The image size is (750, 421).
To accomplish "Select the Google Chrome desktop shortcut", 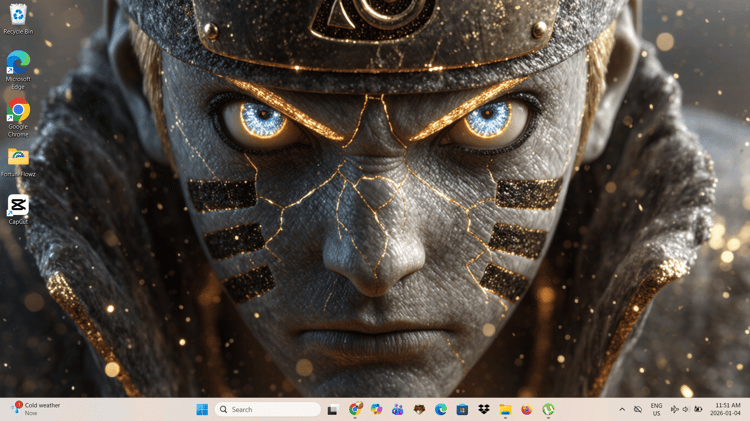I will tap(18, 117).
